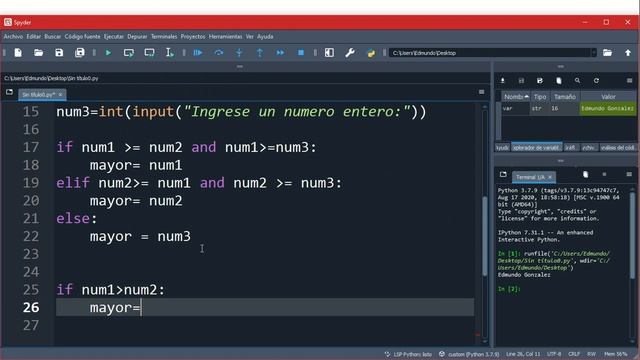Run selection or current line icon

click(169, 53)
